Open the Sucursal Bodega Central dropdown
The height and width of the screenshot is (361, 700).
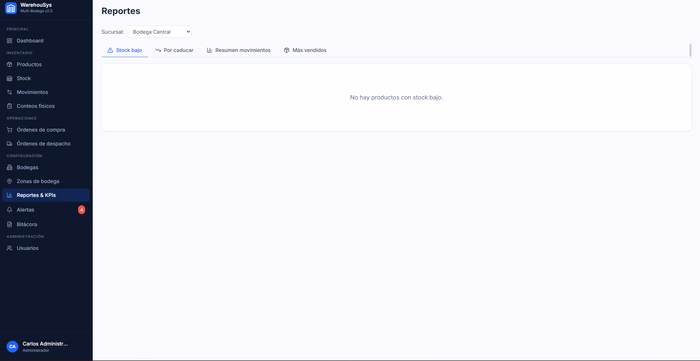(159, 32)
